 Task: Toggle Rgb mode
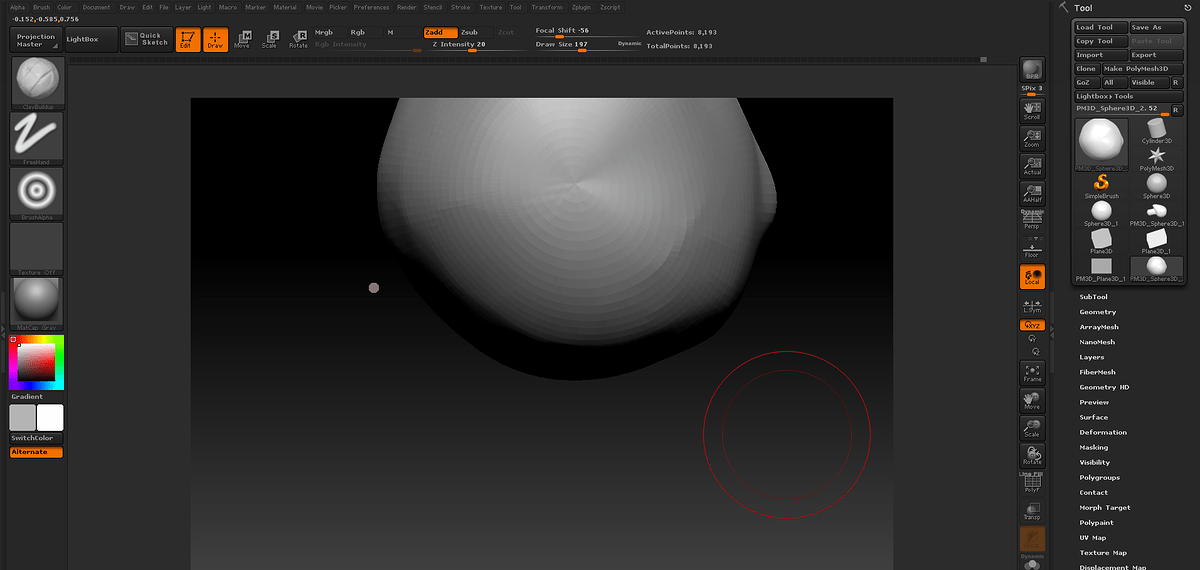(x=364, y=32)
